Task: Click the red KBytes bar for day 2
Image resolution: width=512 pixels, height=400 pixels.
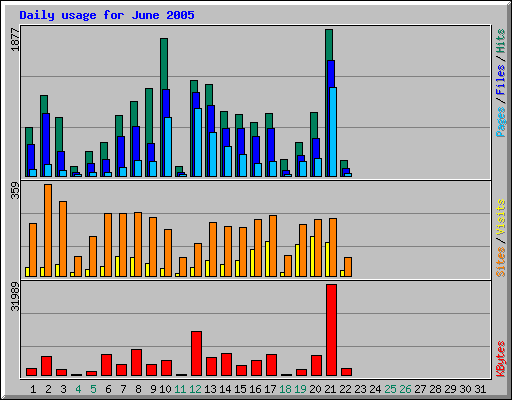Action: point(46,366)
